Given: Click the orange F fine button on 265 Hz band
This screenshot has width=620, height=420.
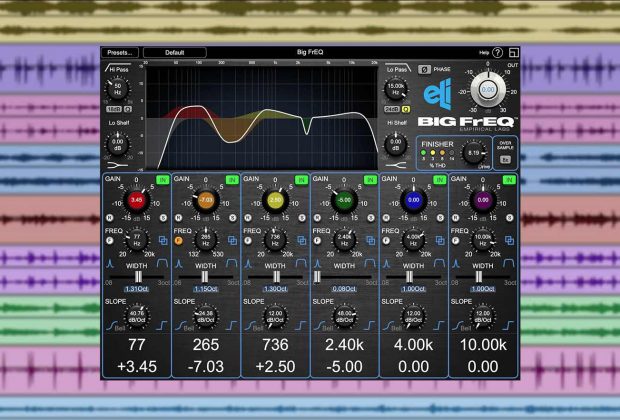Looking at the screenshot, I should pos(179,240).
